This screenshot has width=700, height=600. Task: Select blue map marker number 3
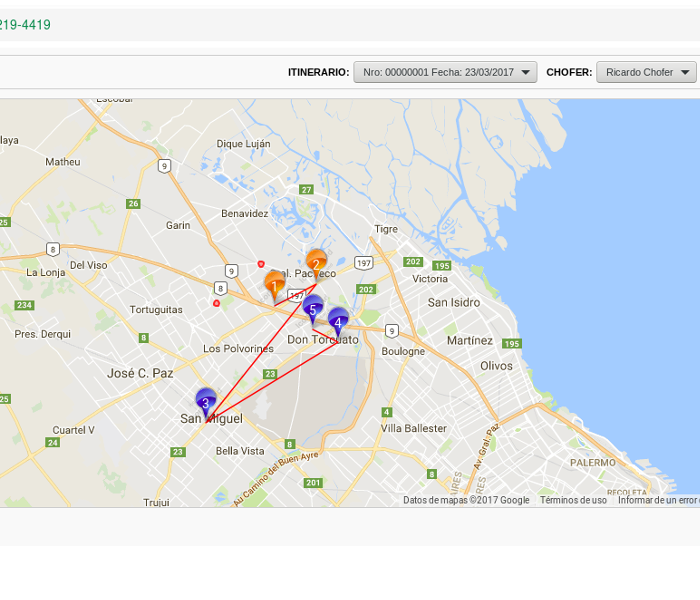pos(206,403)
